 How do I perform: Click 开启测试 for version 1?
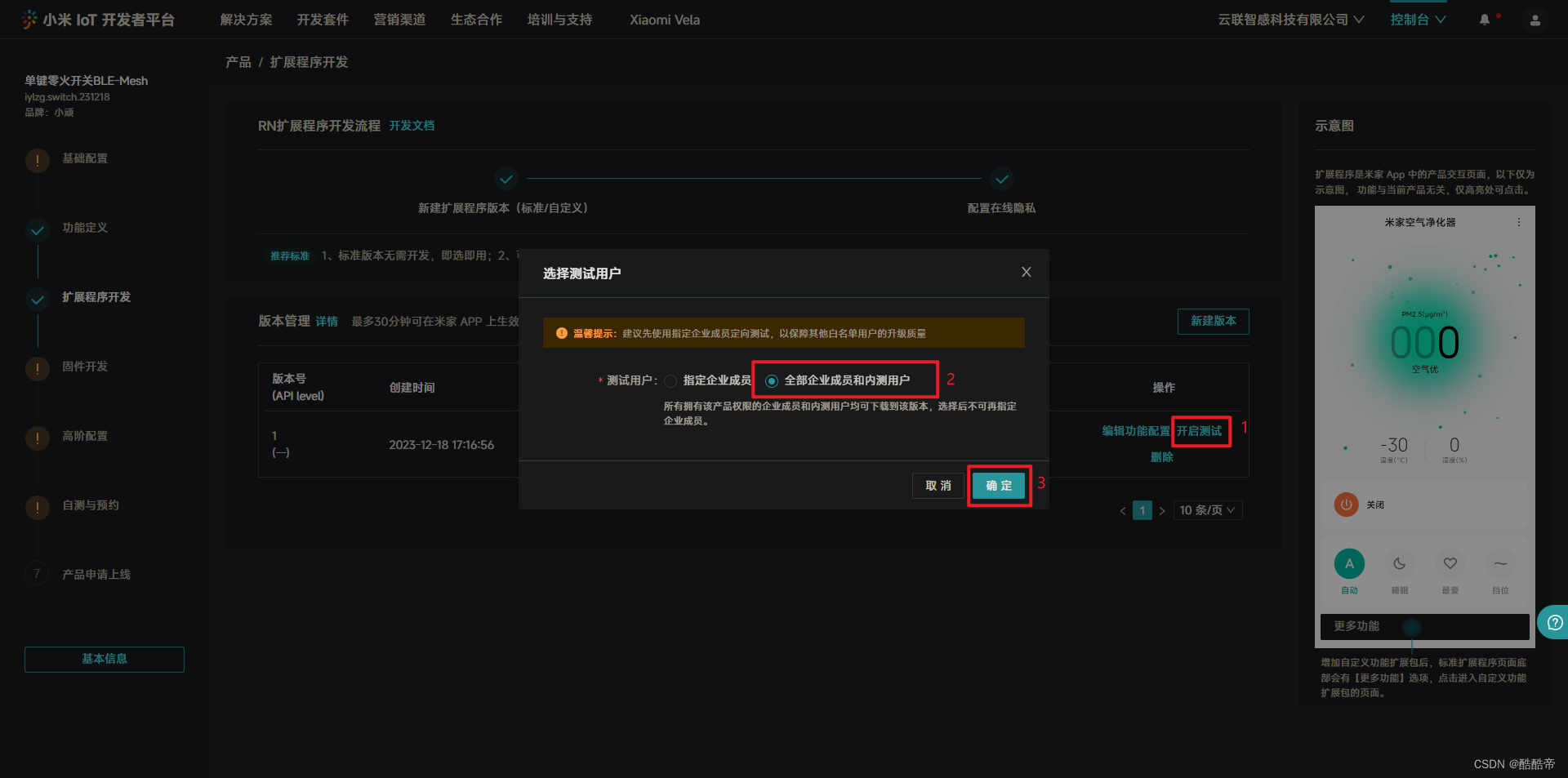pos(1200,431)
